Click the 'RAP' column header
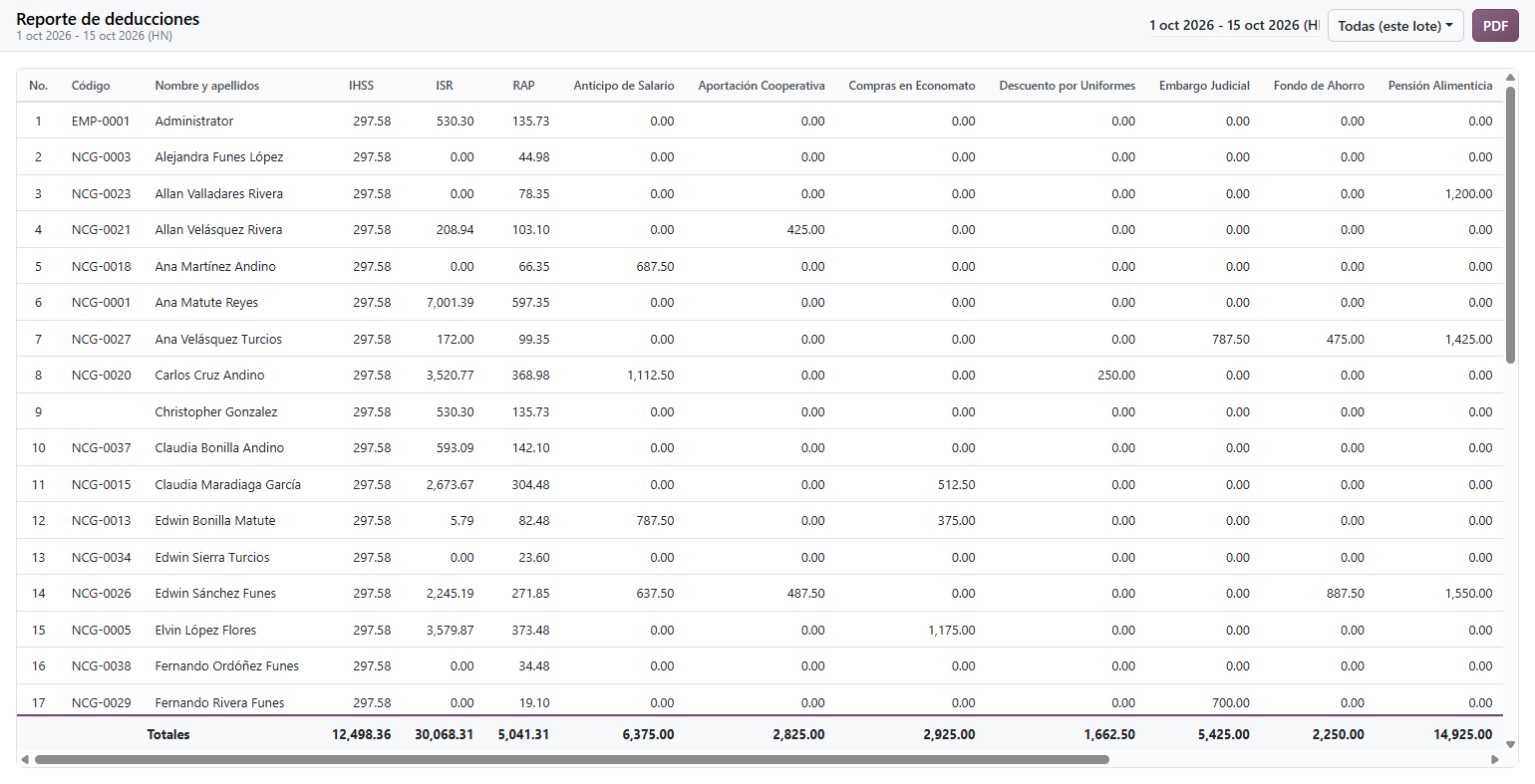 (x=524, y=86)
